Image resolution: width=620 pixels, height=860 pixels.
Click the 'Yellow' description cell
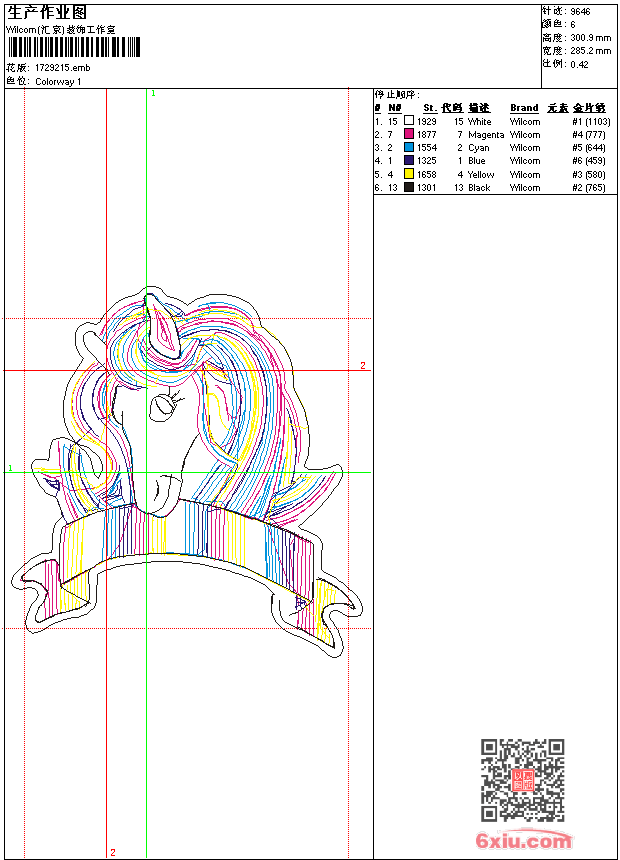pos(481,175)
